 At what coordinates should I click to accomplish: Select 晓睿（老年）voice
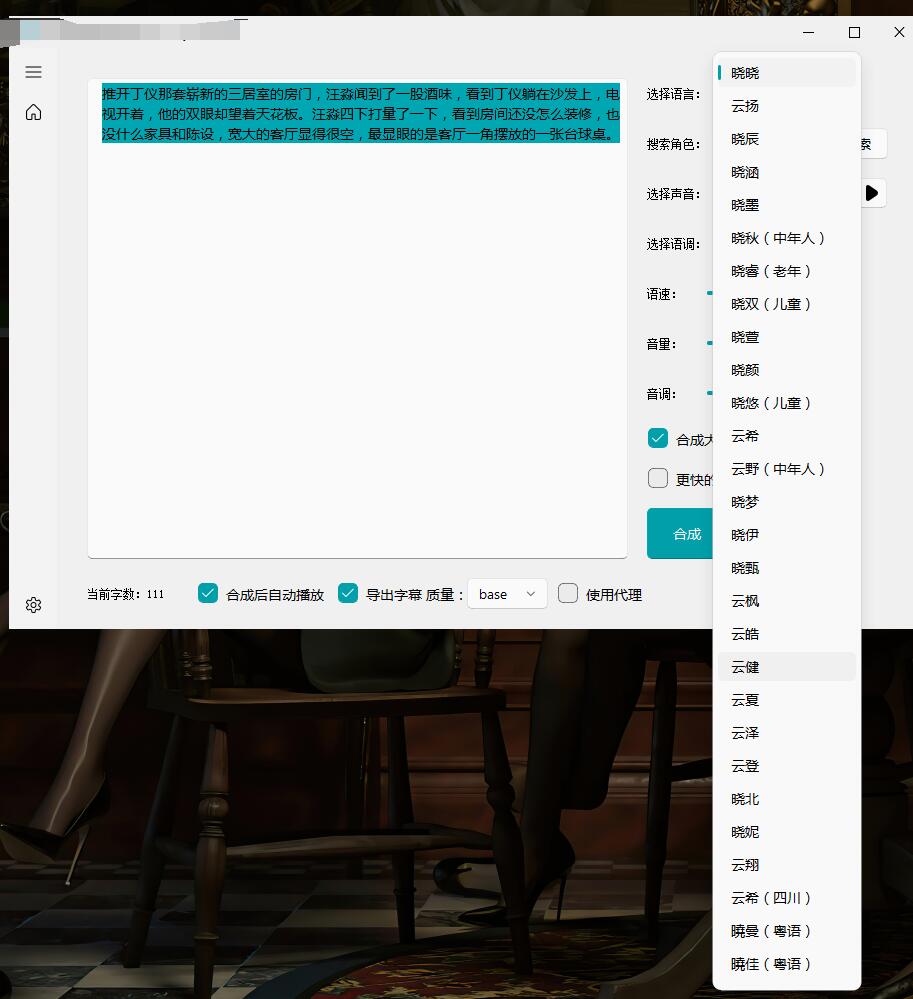tap(787, 271)
